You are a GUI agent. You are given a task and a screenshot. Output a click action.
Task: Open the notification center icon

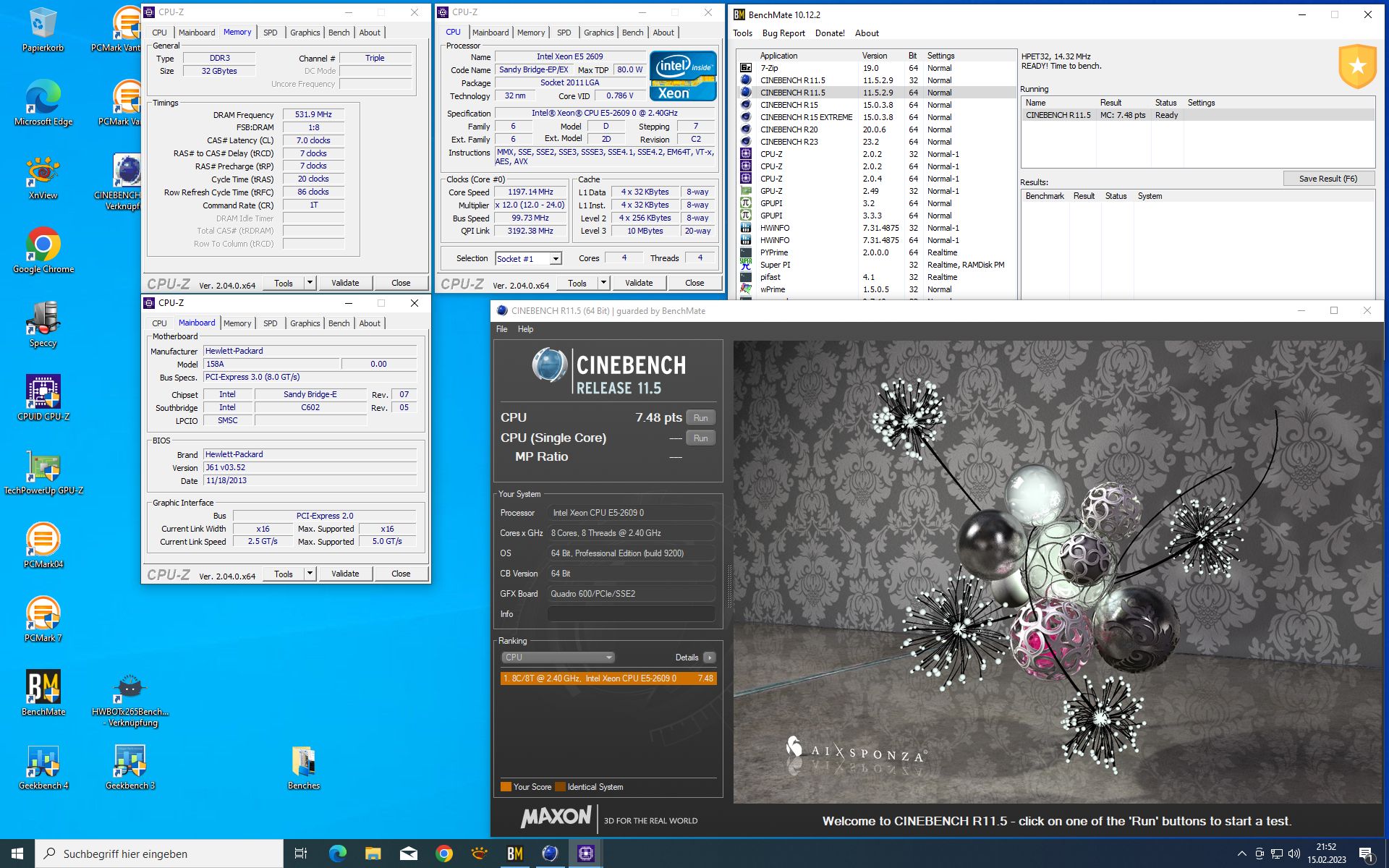[1366, 854]
